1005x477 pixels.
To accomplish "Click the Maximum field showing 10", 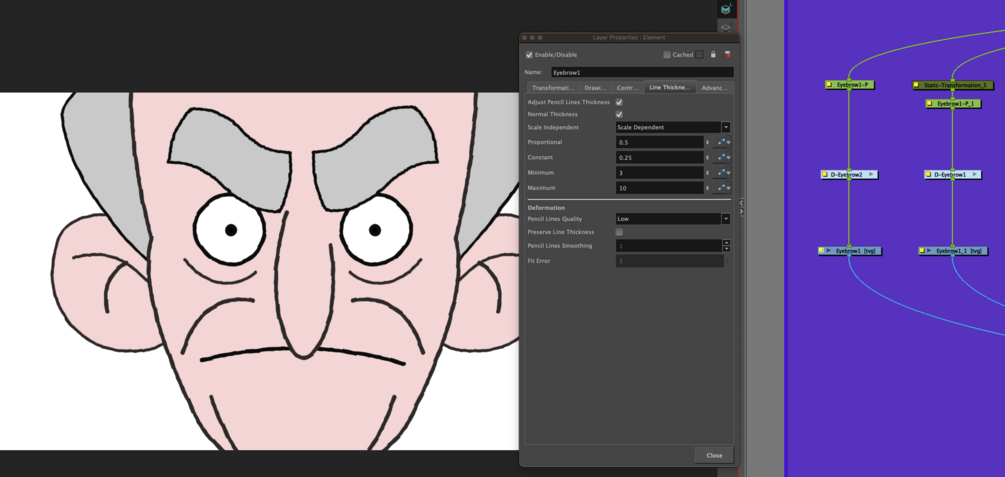I will (660, 188).
